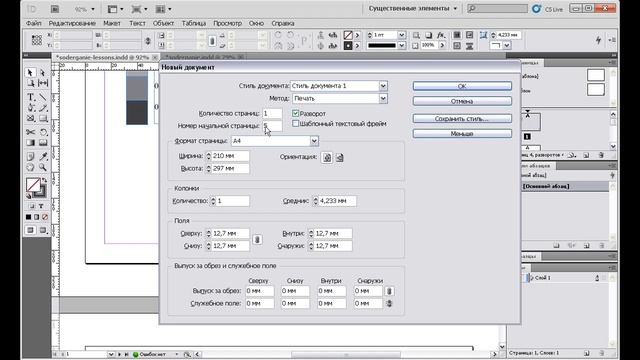Select the Line tool
The width and height of the screenshot is (640, 360).
[x=43, y=97]
